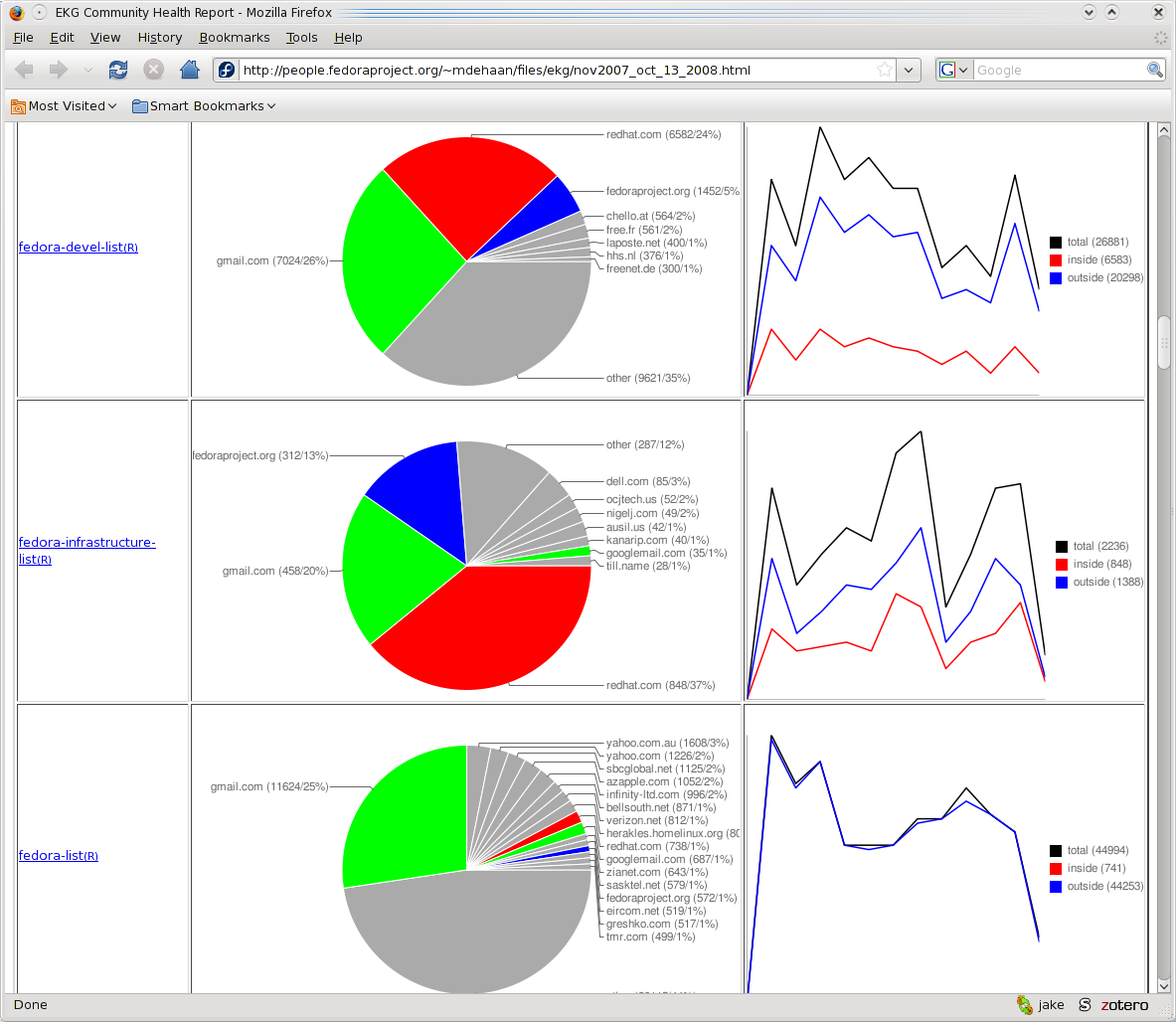Click the redhat.com (848/37%) label
The width and height of the screenshot is (1176, 1022).
[x=661, y=685]
